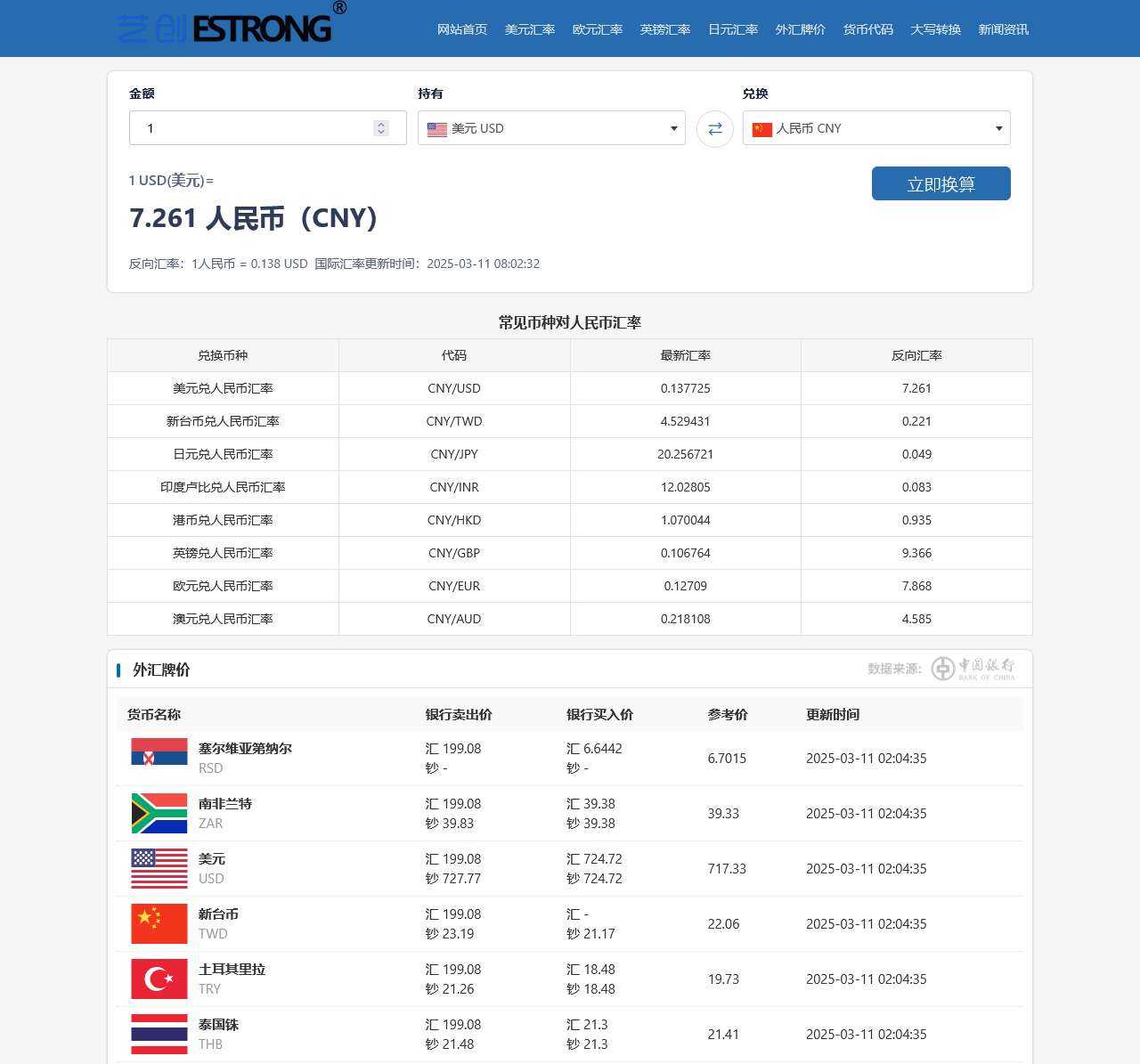
Task: Open the 欧元汇率 navigation item
Action: pyautogui.click(x=598, y=29)
